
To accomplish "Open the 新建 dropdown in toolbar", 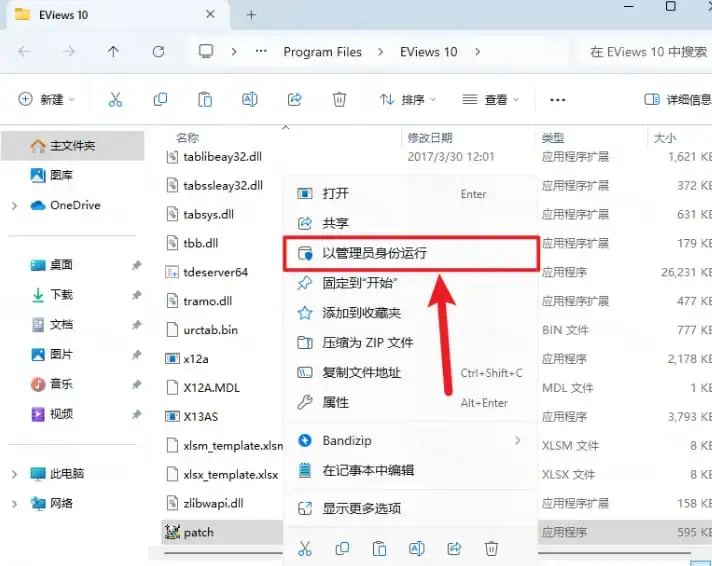I will point(46,99).
